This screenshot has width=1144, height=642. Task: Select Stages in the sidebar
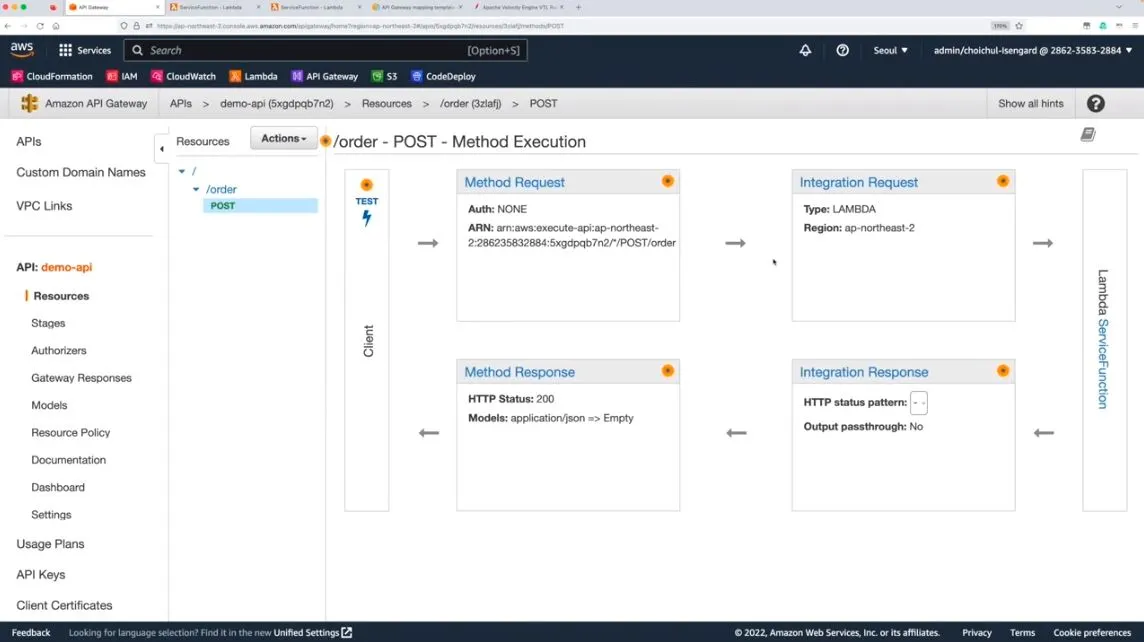click(x=48, y=323)
